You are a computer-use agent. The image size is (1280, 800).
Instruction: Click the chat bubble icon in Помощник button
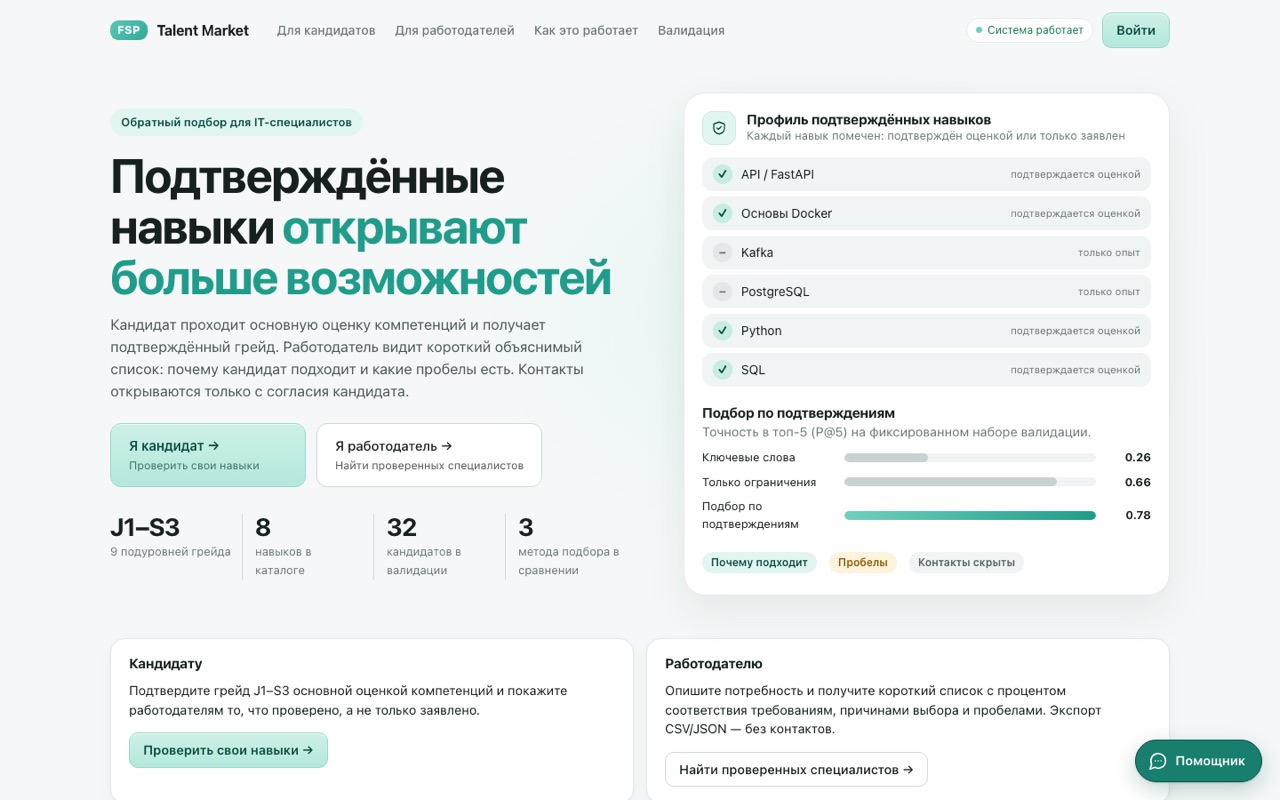(1158, 761)
